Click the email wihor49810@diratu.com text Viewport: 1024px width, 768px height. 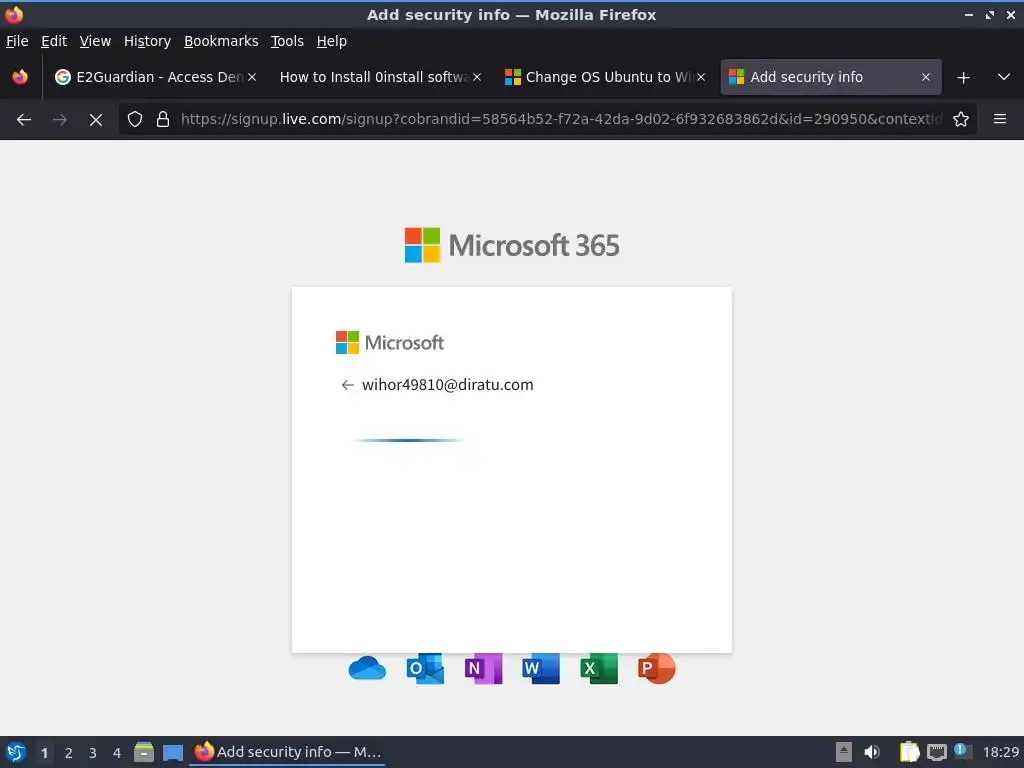(447, 385)
